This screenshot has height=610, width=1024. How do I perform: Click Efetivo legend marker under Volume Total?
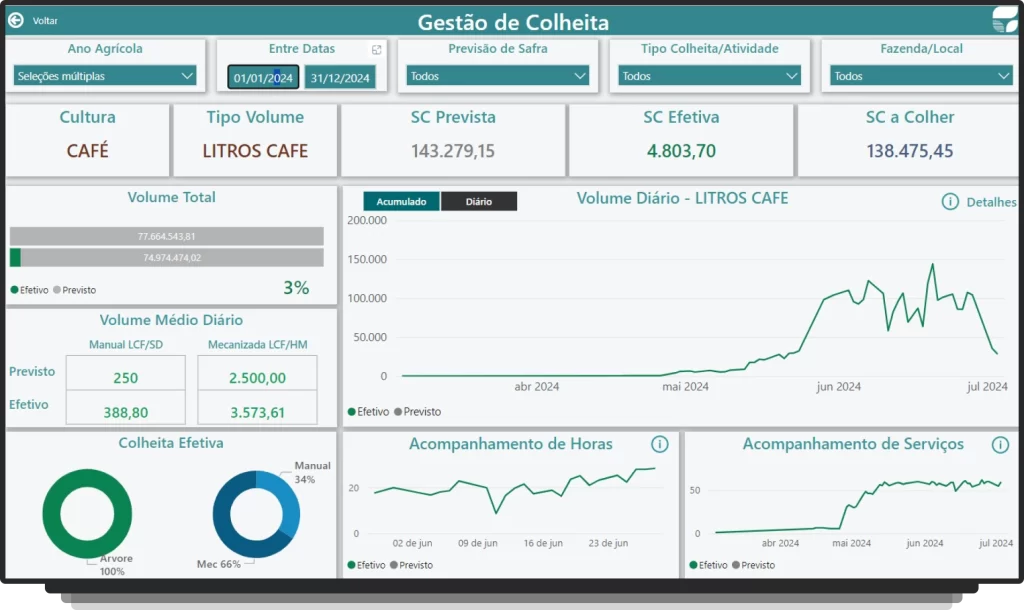[15, 290]
